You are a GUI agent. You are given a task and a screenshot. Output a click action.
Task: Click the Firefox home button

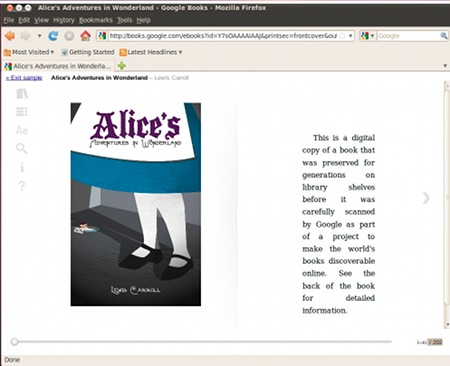coord(85,36)
